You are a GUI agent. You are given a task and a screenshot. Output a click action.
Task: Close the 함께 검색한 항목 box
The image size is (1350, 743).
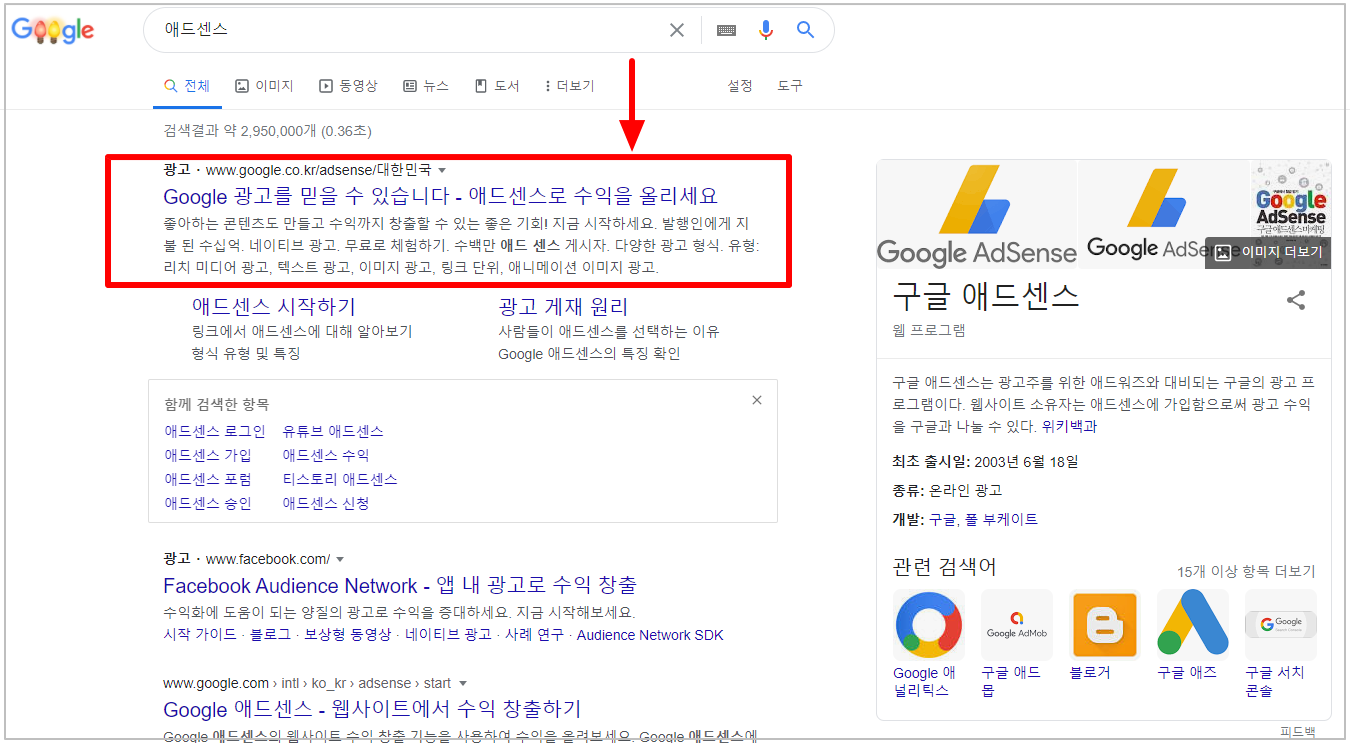pyautogui.click(x=757, y=400)
